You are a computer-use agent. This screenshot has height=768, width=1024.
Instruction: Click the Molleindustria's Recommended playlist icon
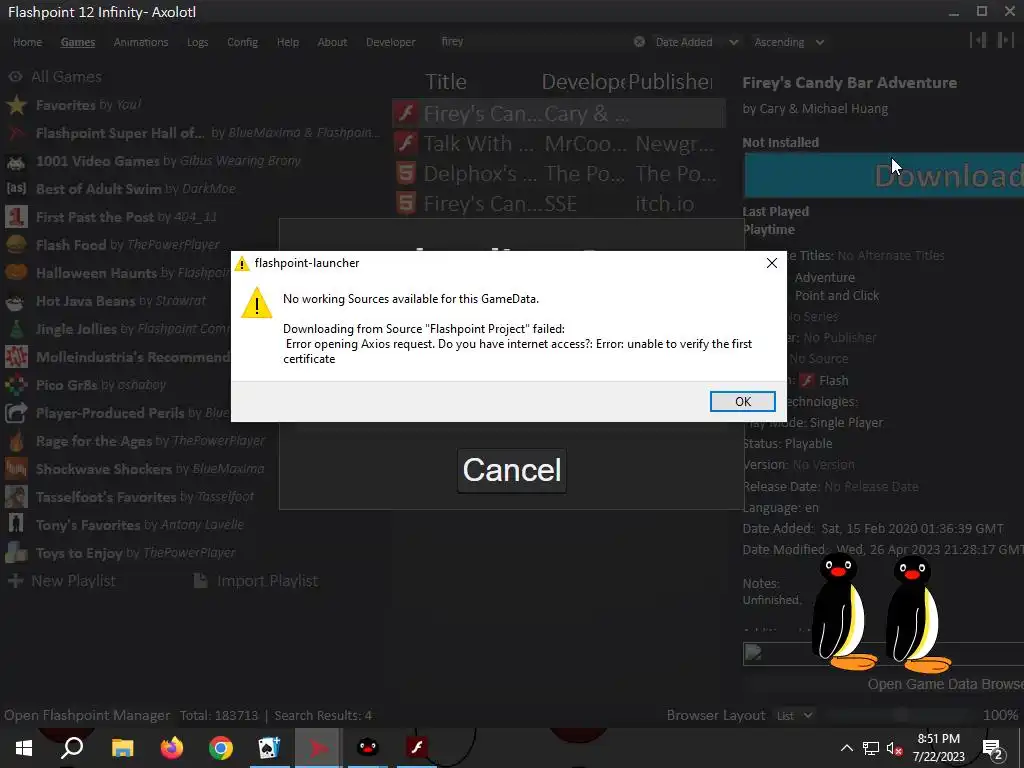[x=16, y=357]
